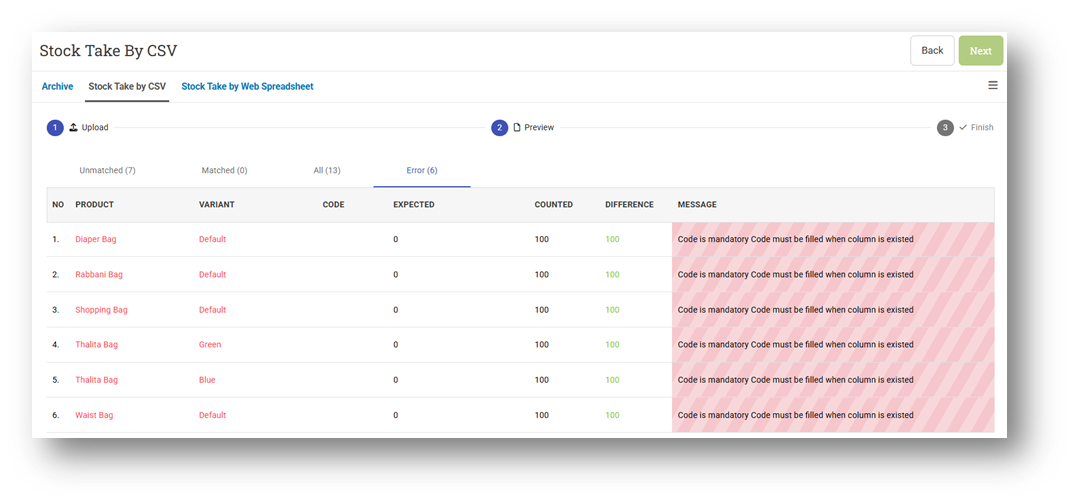Screen dimensions: 1072x503
Task: Open Thalita Bag in the Green variant row
Action: 96,344
